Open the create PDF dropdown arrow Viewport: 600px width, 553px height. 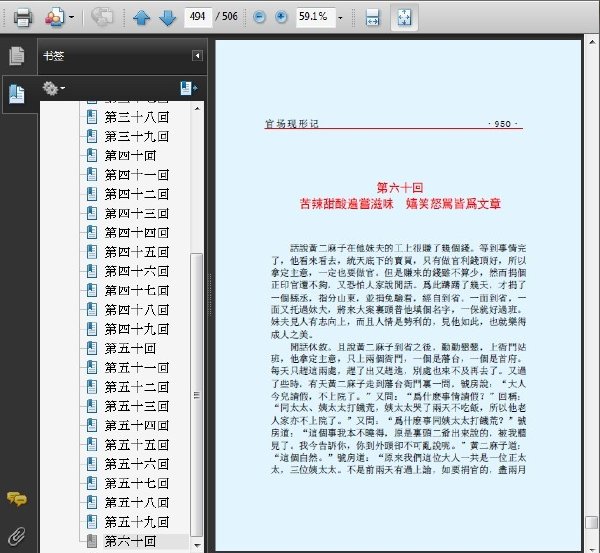[71, 18]
